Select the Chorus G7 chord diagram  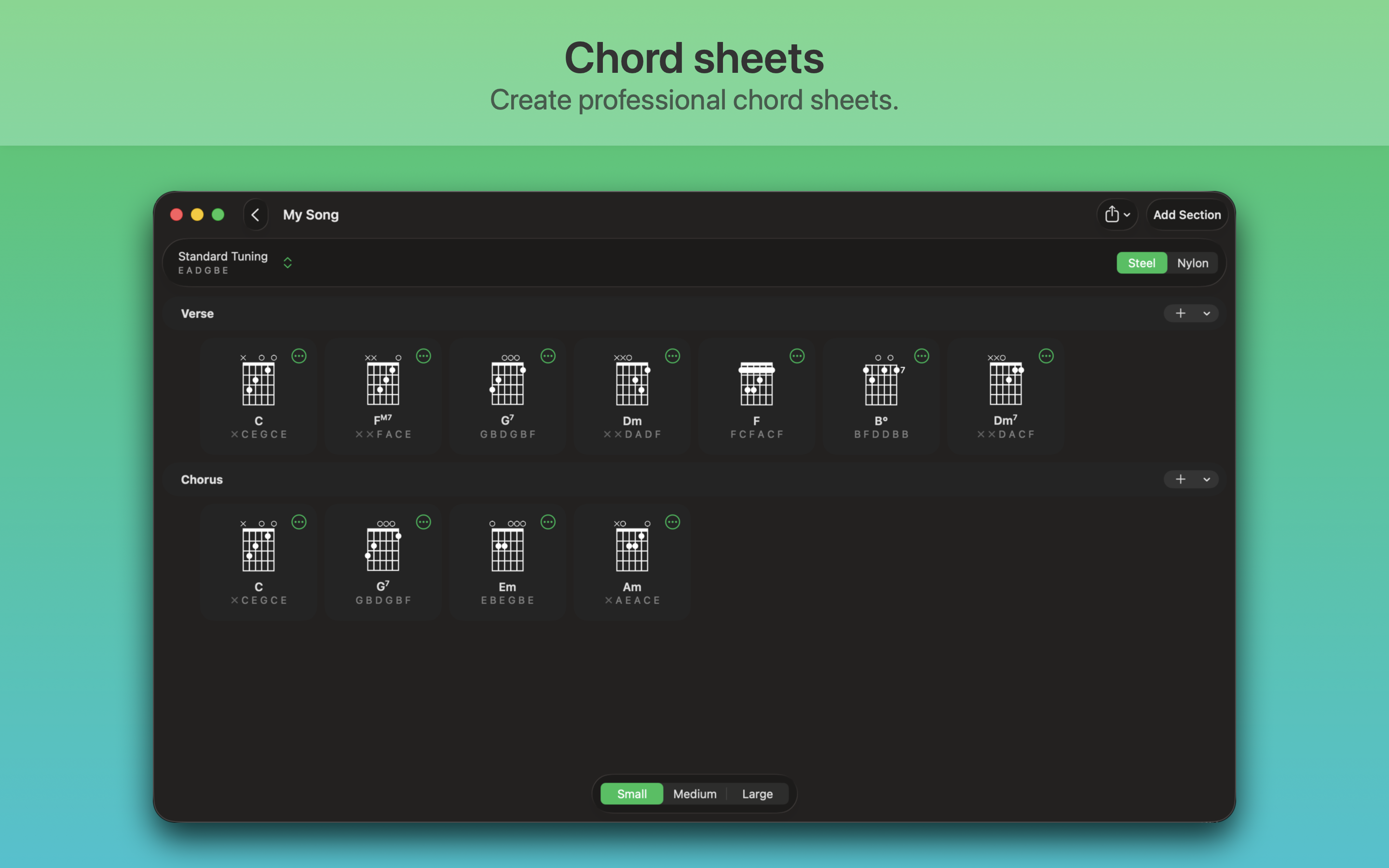[x=383, y=546]
